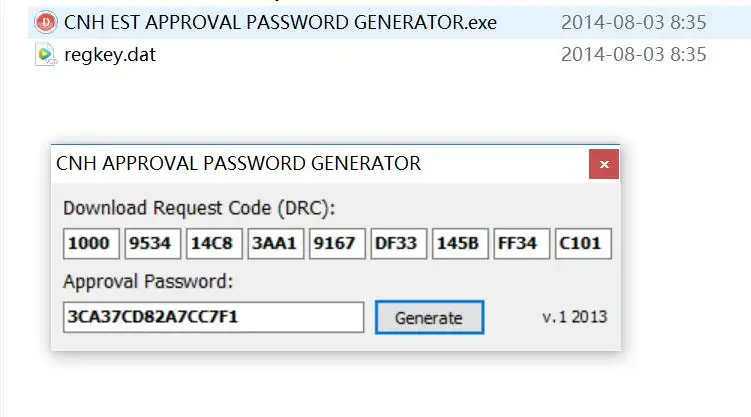751x417 pixels.
Task: Click the v.1 2013 version label
Action: [575, 317]
